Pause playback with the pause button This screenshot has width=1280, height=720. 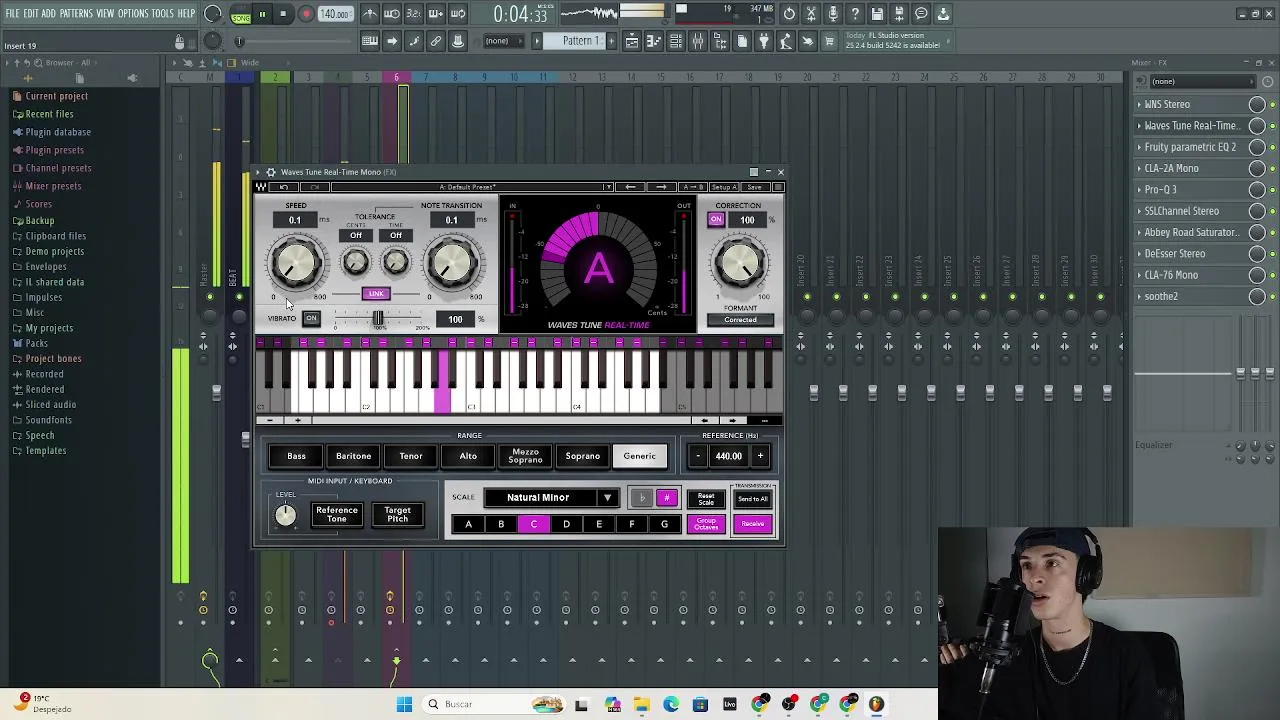pyautogui.click(x=262, y=14)
